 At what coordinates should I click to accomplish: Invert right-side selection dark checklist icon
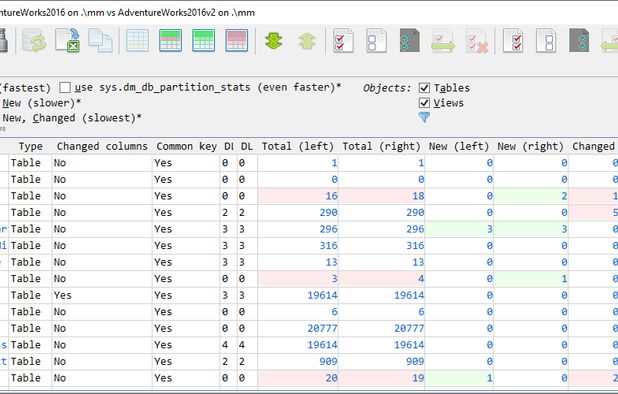click(579, 41)
